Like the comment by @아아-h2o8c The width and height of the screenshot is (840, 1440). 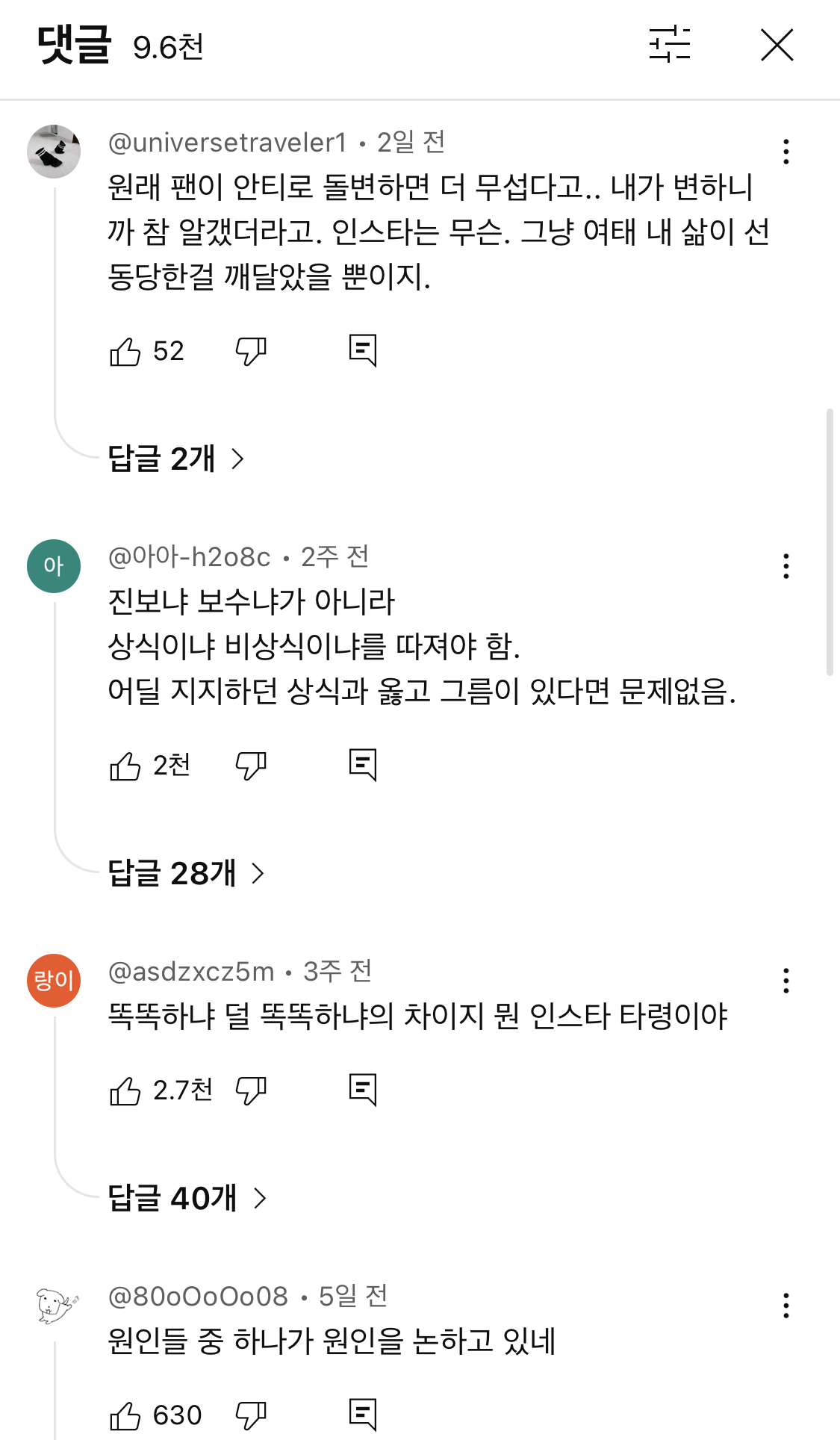pyautogui.click(x=125, y=766)
